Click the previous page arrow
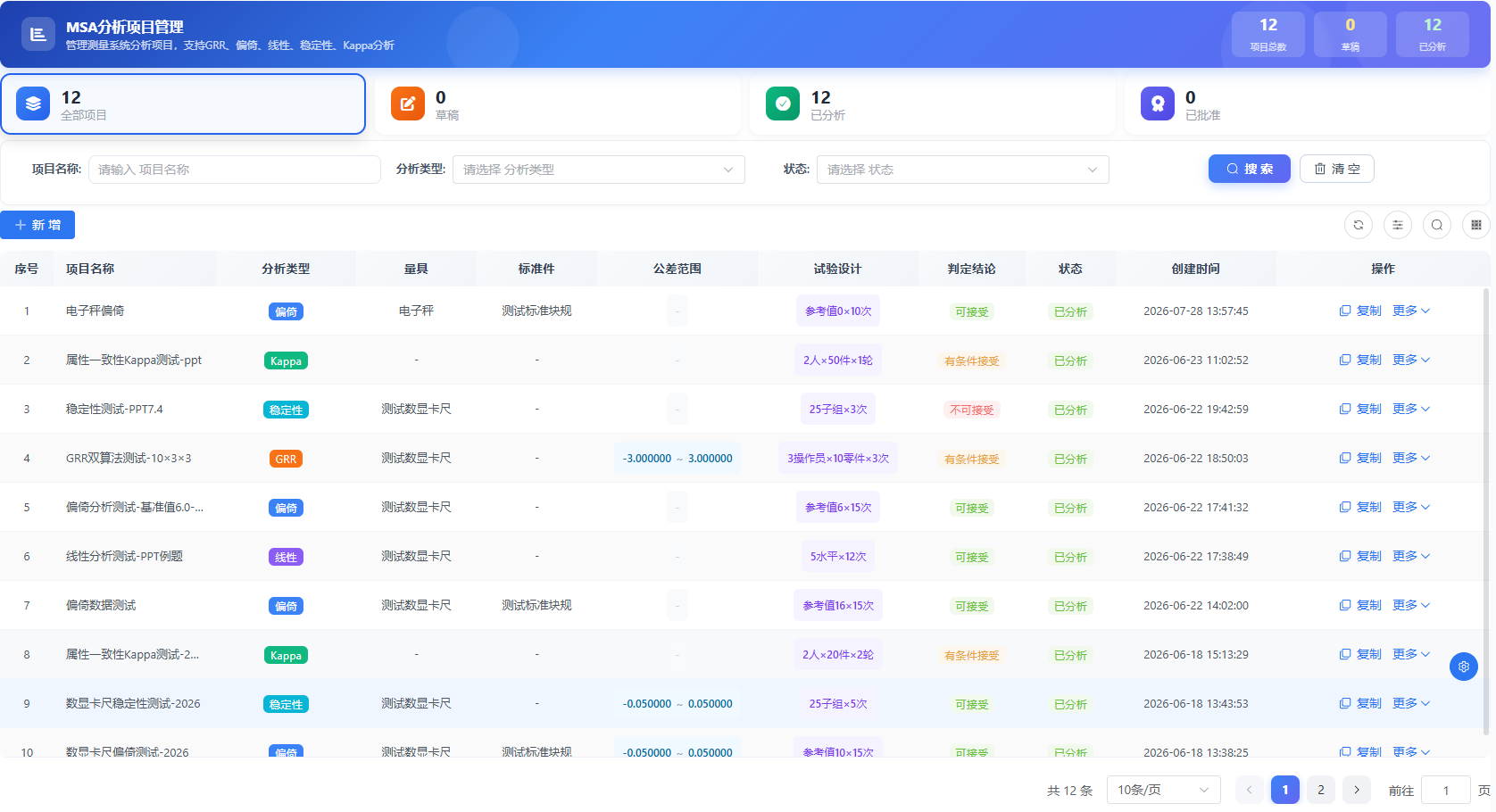Image resolution: width=1496 pixels, height=812 pixels. [1250, 790]
